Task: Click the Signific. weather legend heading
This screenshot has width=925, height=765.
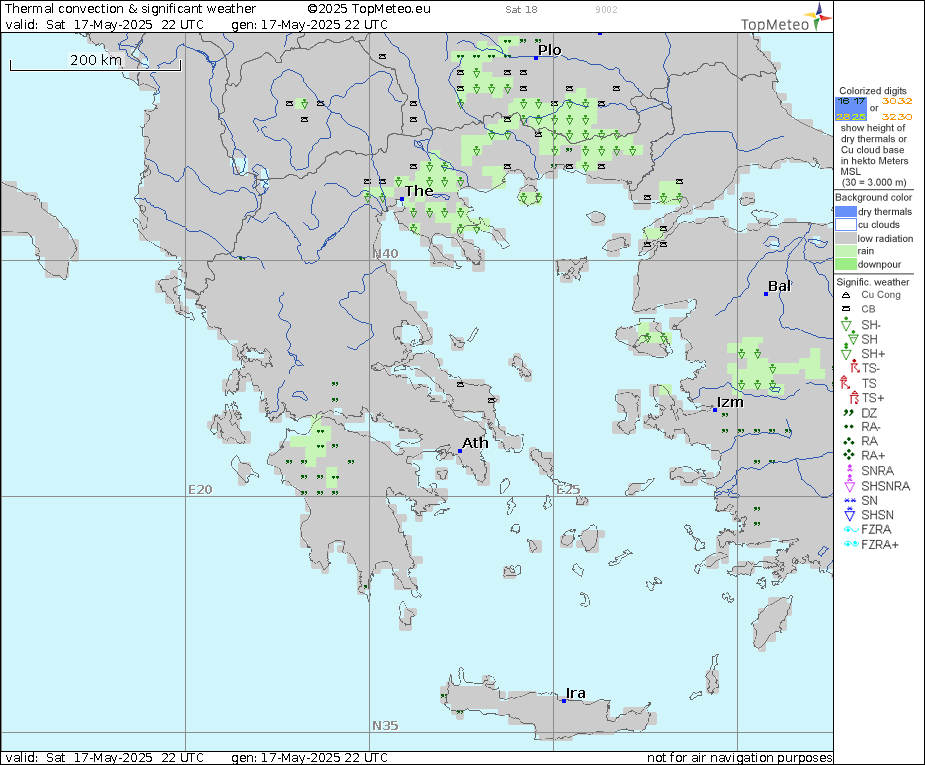Action: [x=872, y=282]
